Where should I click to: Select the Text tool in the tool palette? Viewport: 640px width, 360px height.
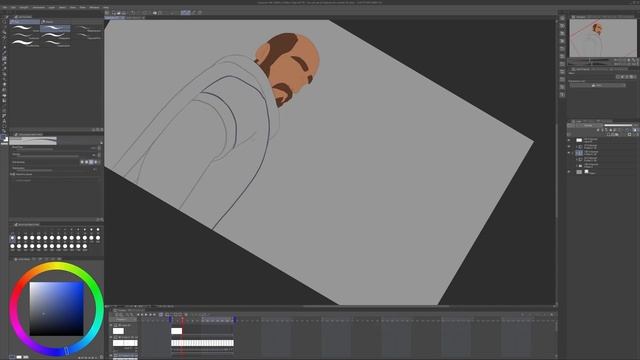coord(4,121)
